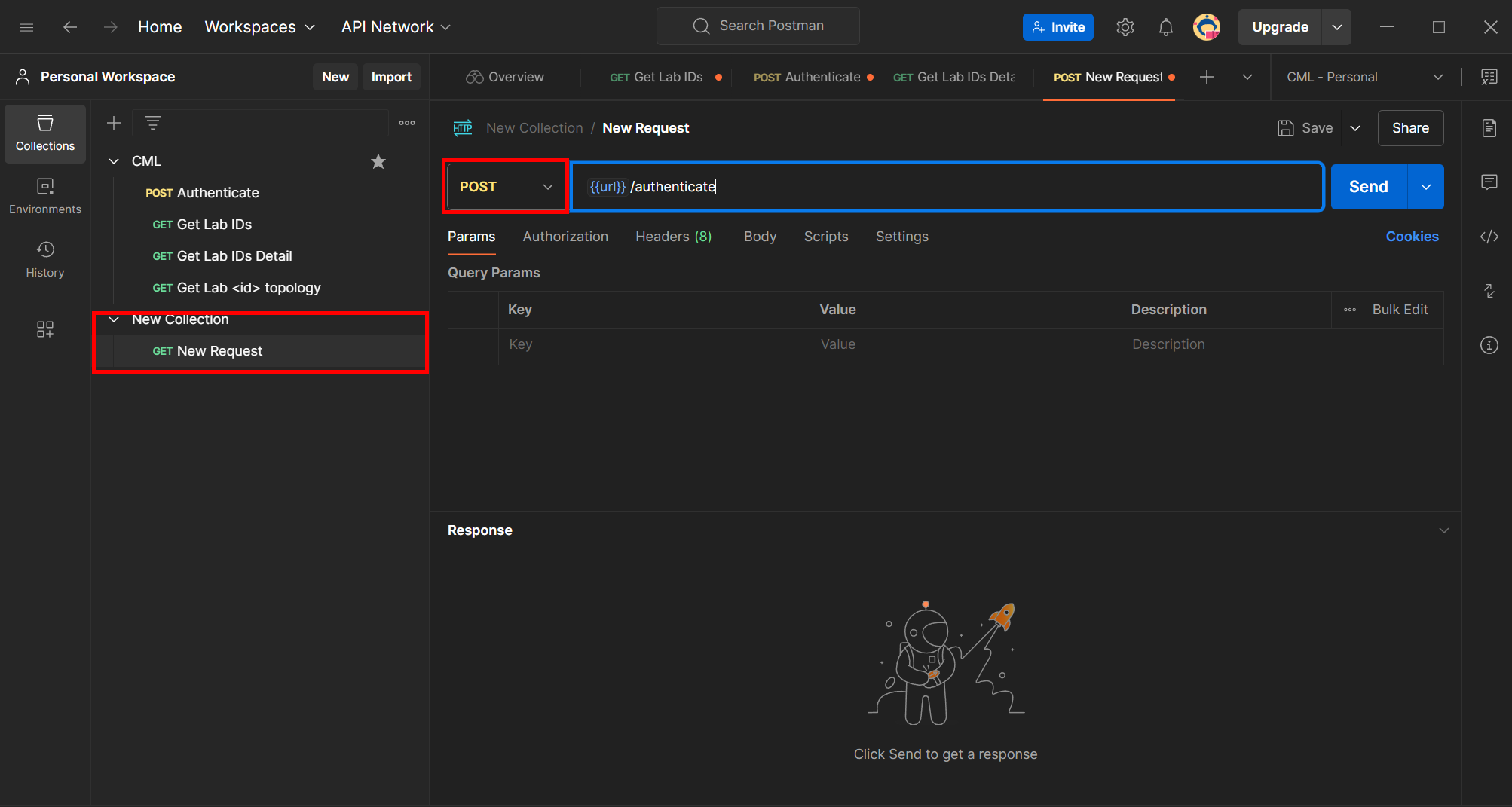Open the Documentation panel on the right sidebar
1512x807 pixels.
tap(1489, 127)
